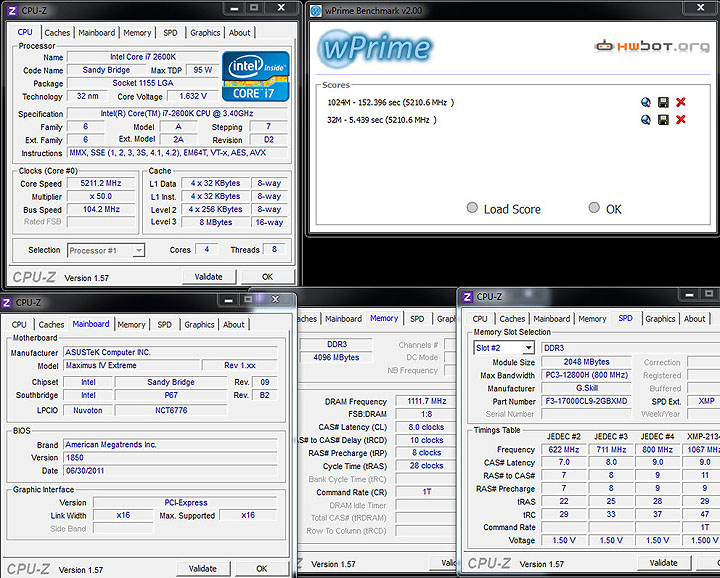
Task: Click the globe icon for the 32M score
Action: (x=646, y=120)
